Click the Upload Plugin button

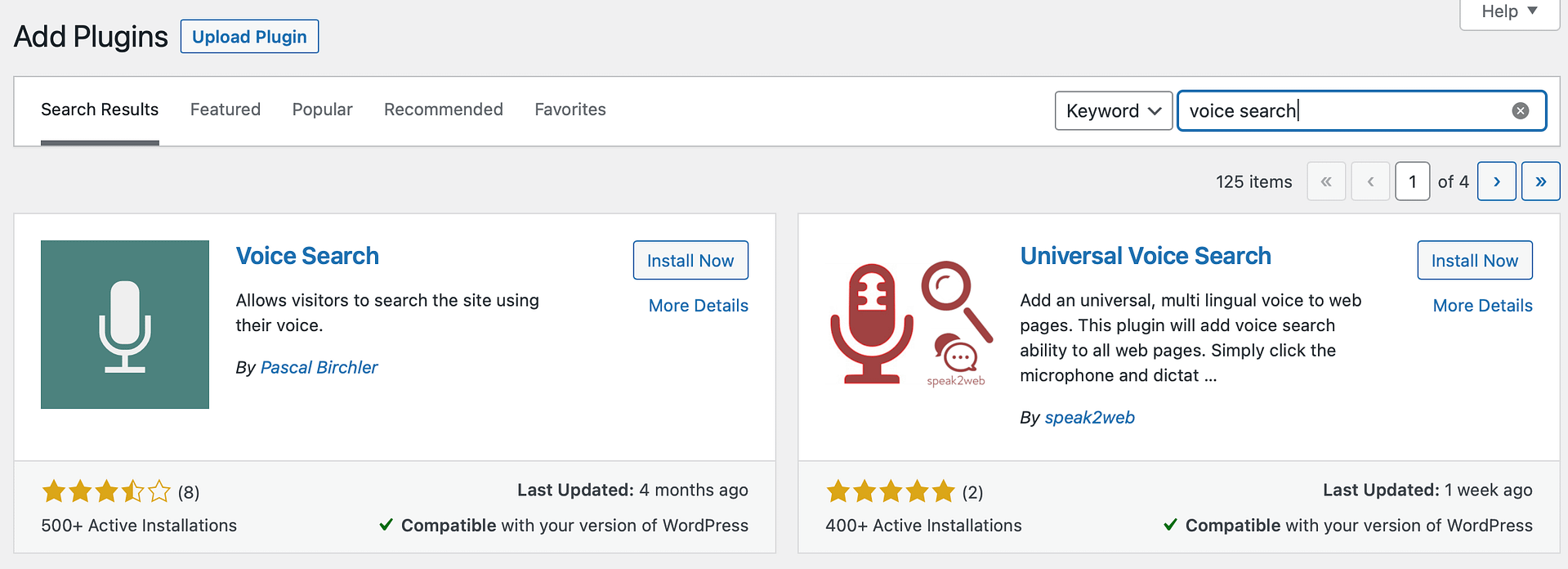pos(249,37)
